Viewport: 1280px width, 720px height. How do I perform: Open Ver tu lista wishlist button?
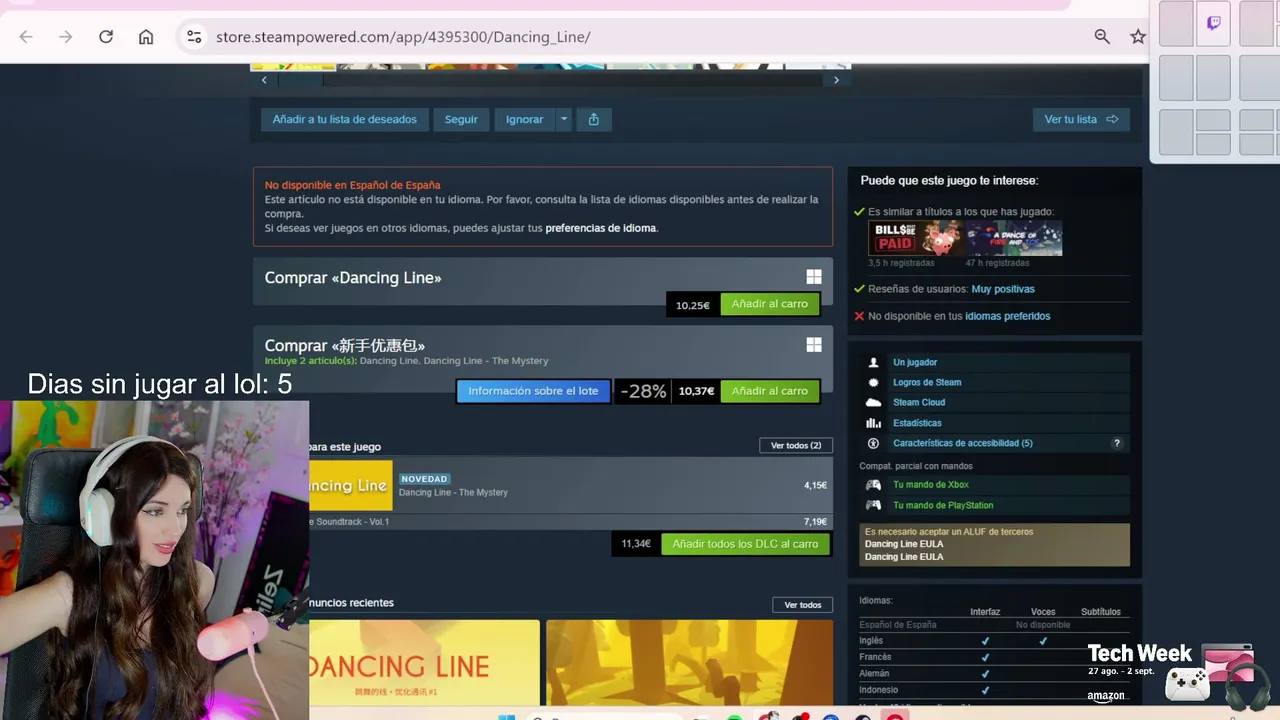point(1081,120)
